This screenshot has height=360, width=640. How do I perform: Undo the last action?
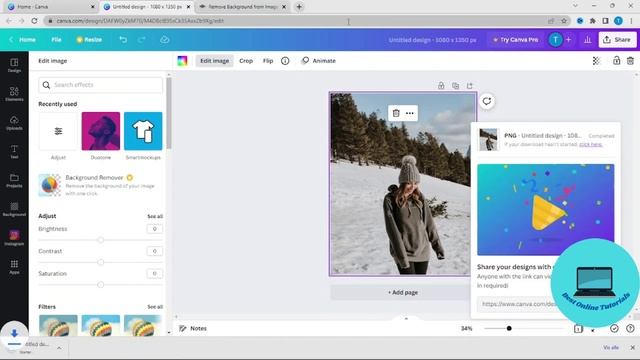coord(123,40)
